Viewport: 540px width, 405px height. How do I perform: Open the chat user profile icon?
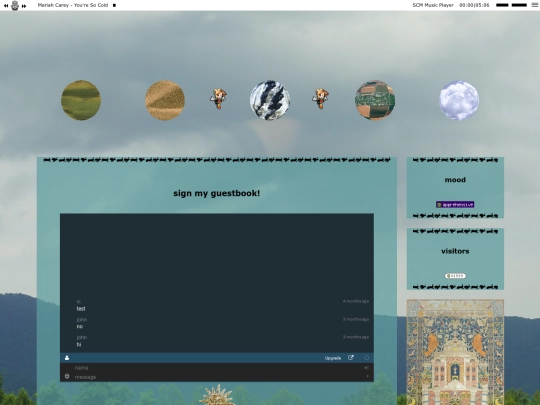coord(67,358)
